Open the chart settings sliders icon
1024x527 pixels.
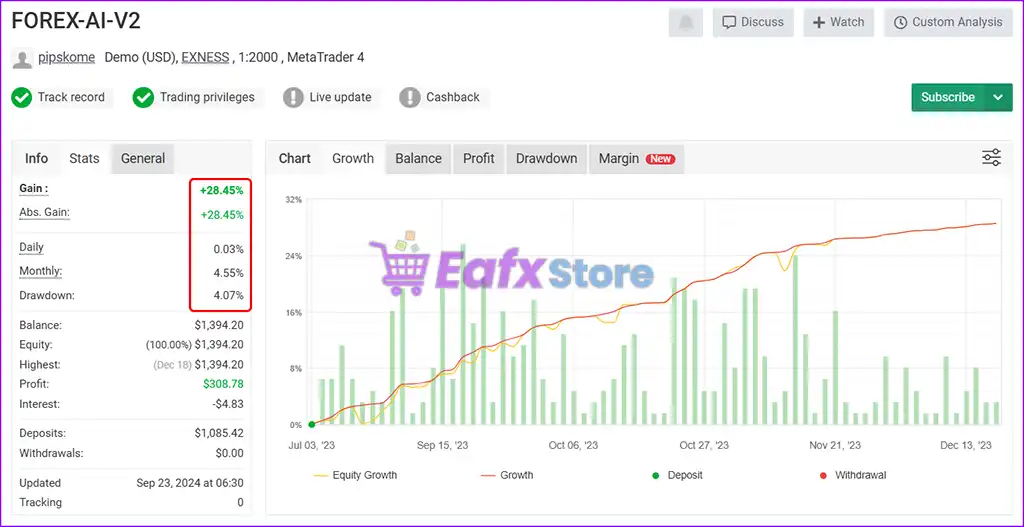pyautogui.click(x=991, y=157)
